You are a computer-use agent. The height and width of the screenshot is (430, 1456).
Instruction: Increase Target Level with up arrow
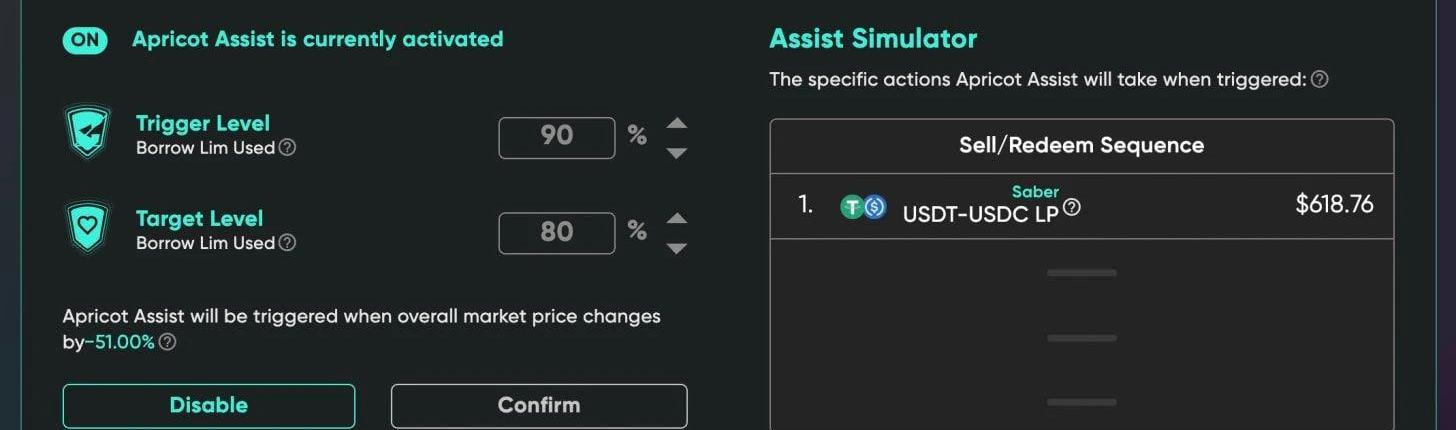677,218
